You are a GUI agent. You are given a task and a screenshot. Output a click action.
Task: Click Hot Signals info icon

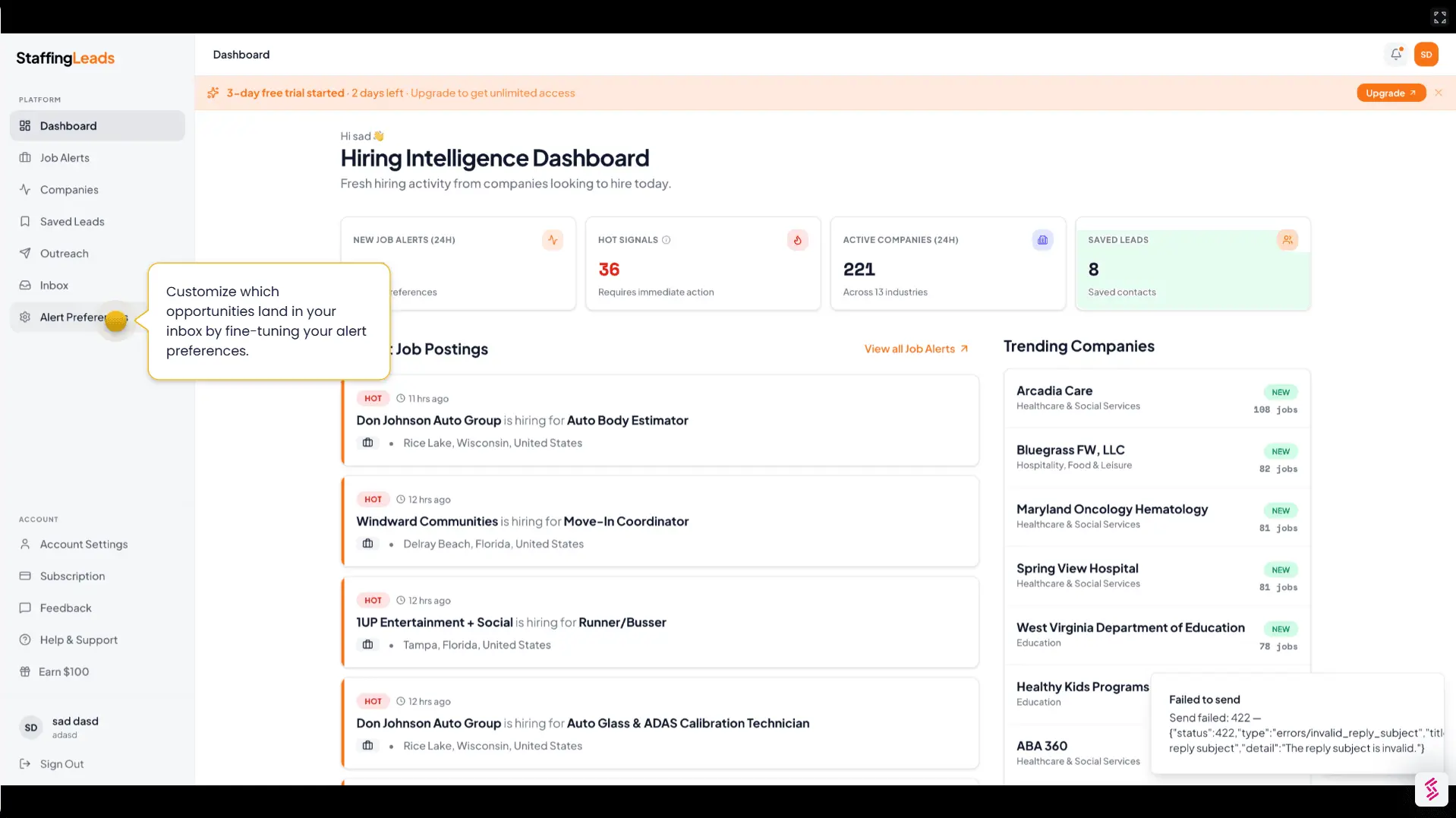tap(666, 240)
